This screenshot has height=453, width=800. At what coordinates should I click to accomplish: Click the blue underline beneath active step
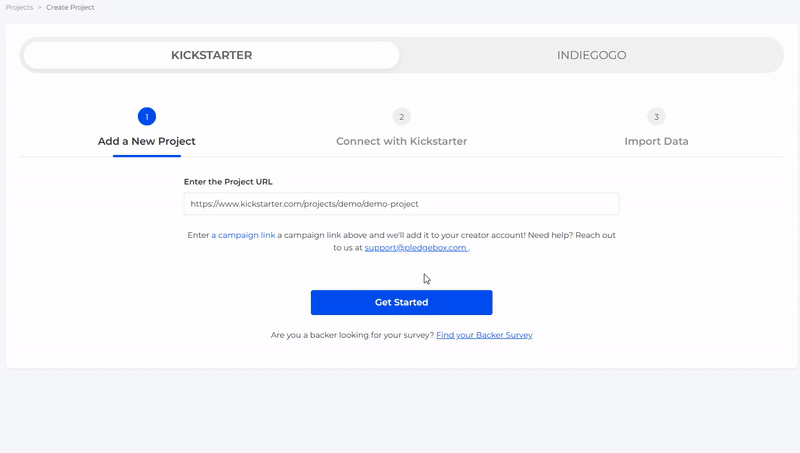(x=147, y=155)
